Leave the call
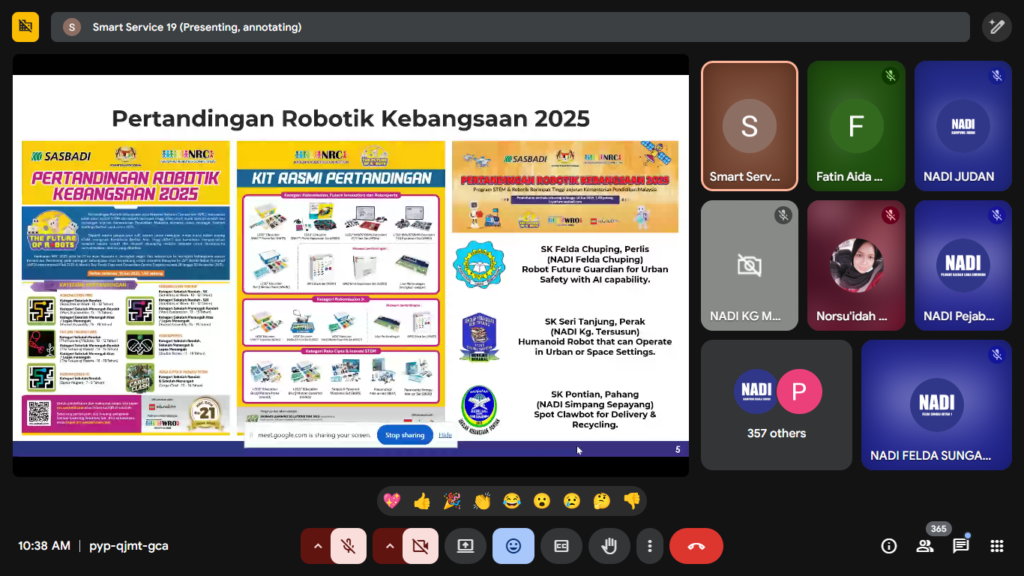Viewport: 1024px width, 576px height. 696,546
